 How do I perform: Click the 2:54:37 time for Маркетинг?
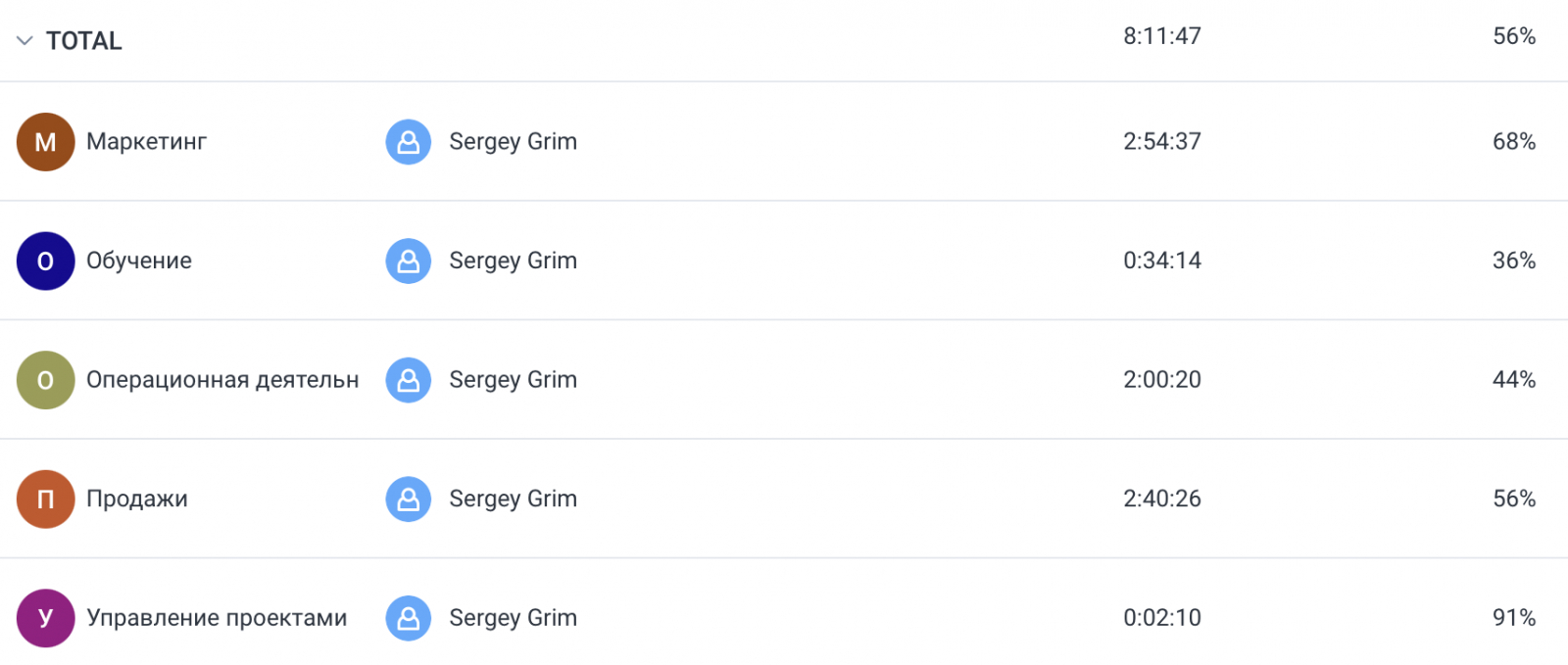pos(1161,142)
